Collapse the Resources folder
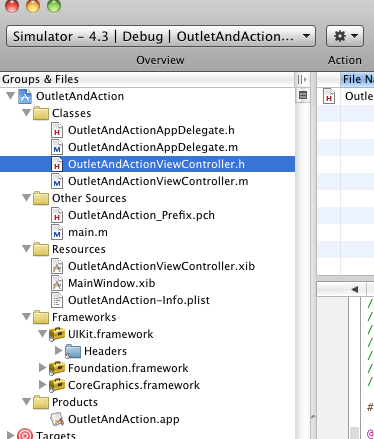Image resolution: width=374 pixels, height=439 pixels. point(27,249)
